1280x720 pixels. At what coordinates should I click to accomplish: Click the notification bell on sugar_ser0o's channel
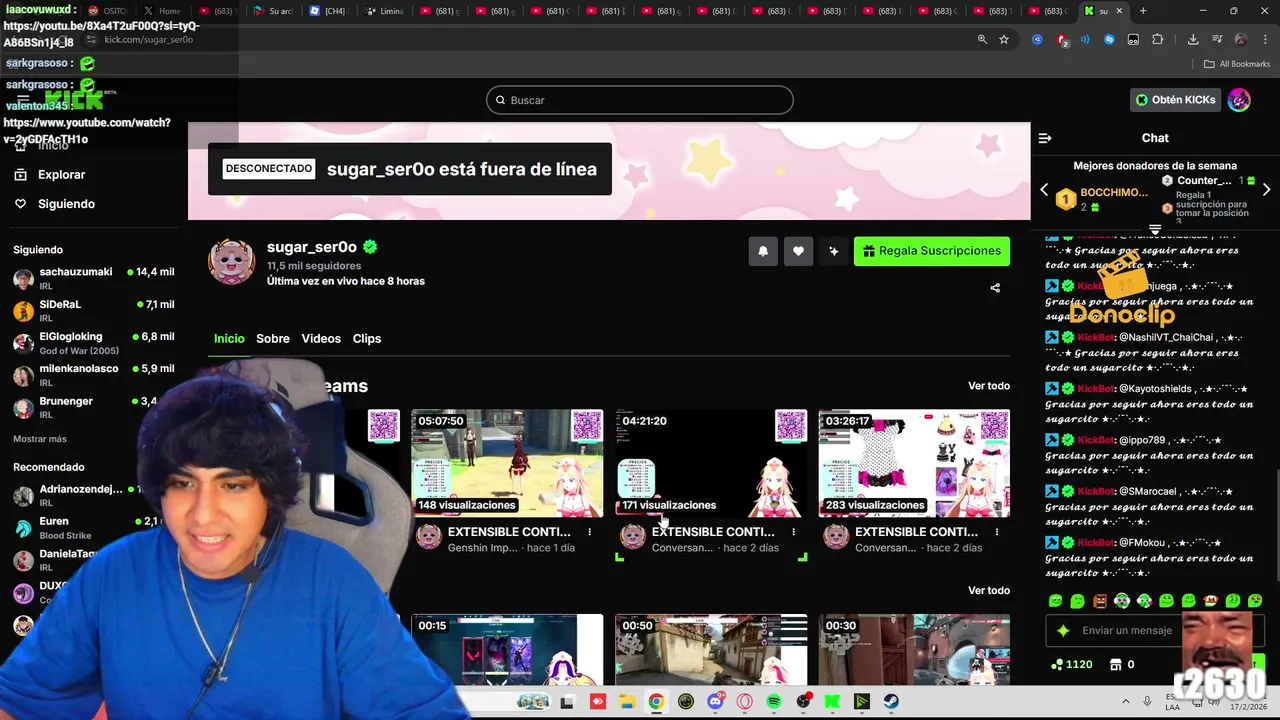763,251
